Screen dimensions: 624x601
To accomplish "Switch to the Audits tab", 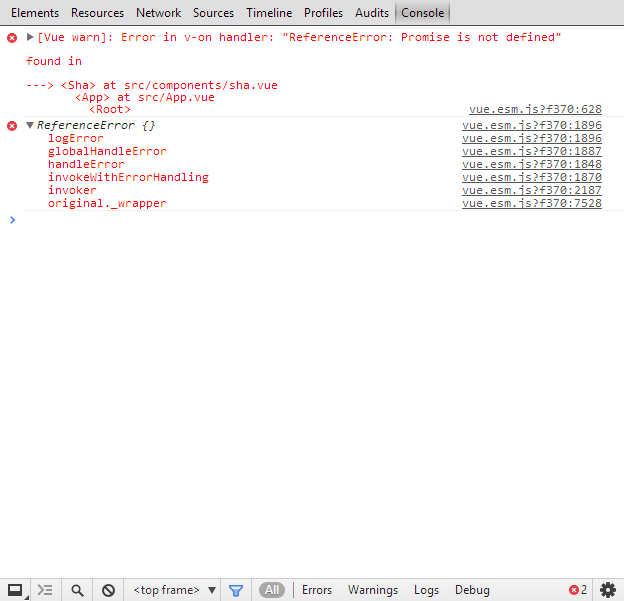I will [372, 13].
